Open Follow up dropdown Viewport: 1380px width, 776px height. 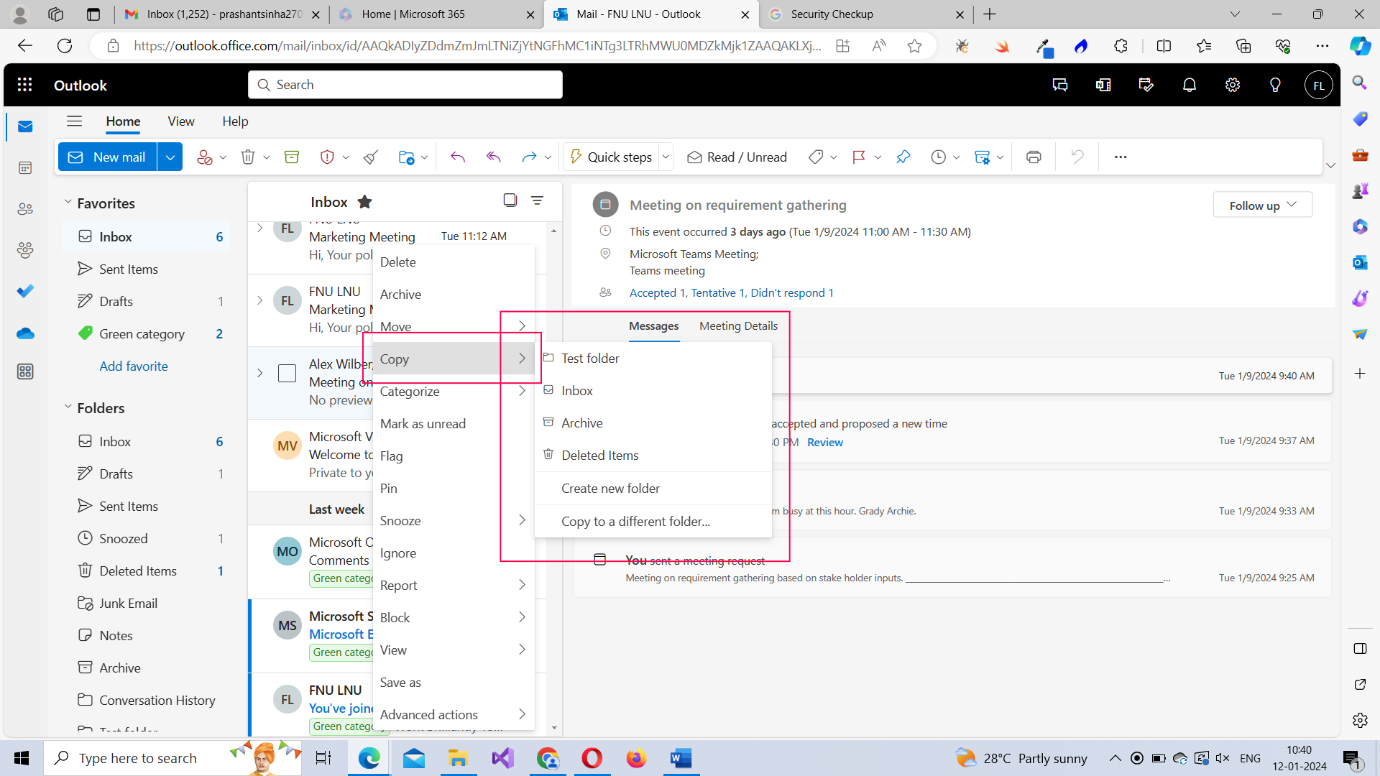click(1262, 205)
